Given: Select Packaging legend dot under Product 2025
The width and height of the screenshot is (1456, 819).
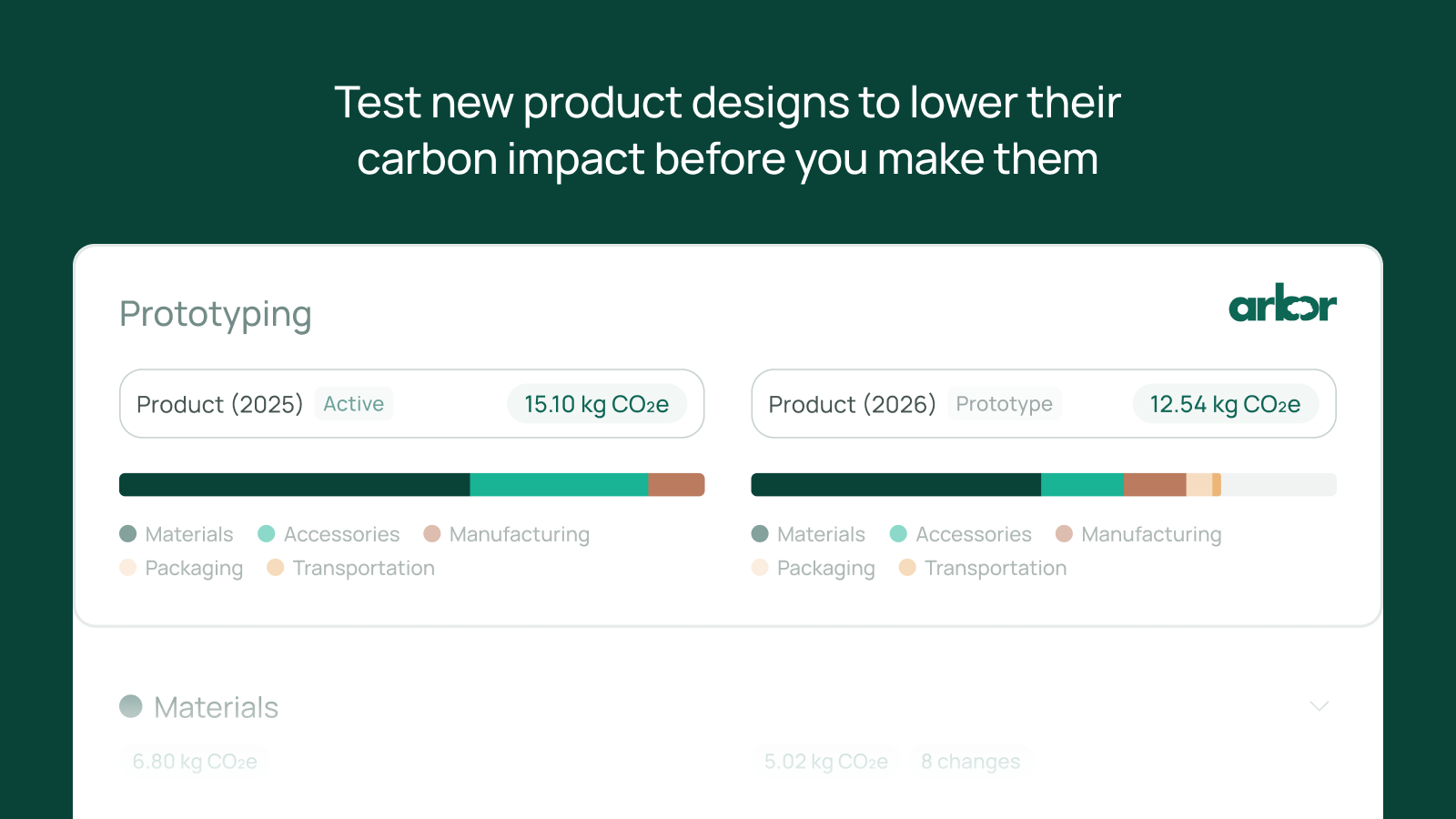Looking at the screenshot, I should point(127,567).
